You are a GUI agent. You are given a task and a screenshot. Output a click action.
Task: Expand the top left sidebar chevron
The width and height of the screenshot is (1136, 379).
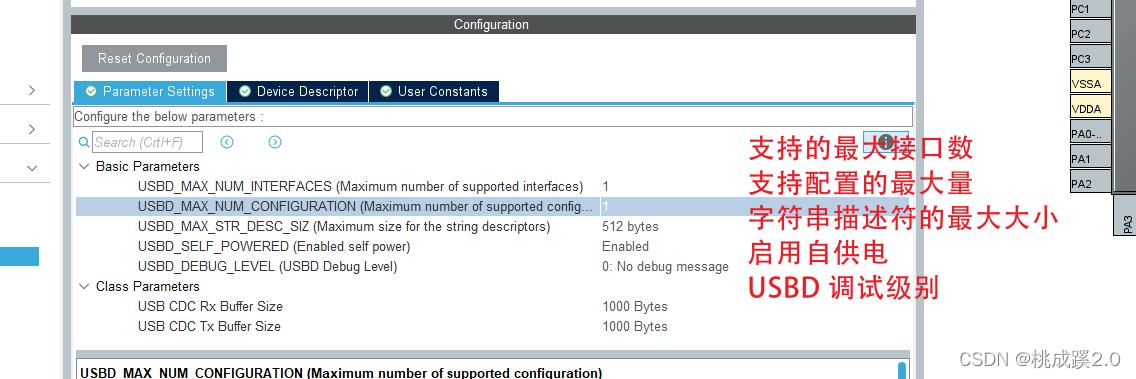[32, 91]
